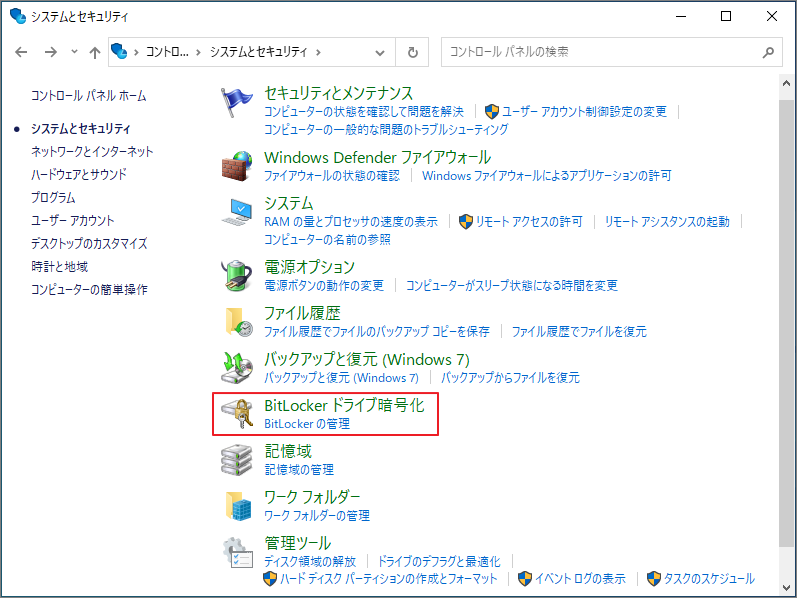Screen dimensions: 797x598
Task: Click the Control Panel icon in address bar
Action: point(119,51)
